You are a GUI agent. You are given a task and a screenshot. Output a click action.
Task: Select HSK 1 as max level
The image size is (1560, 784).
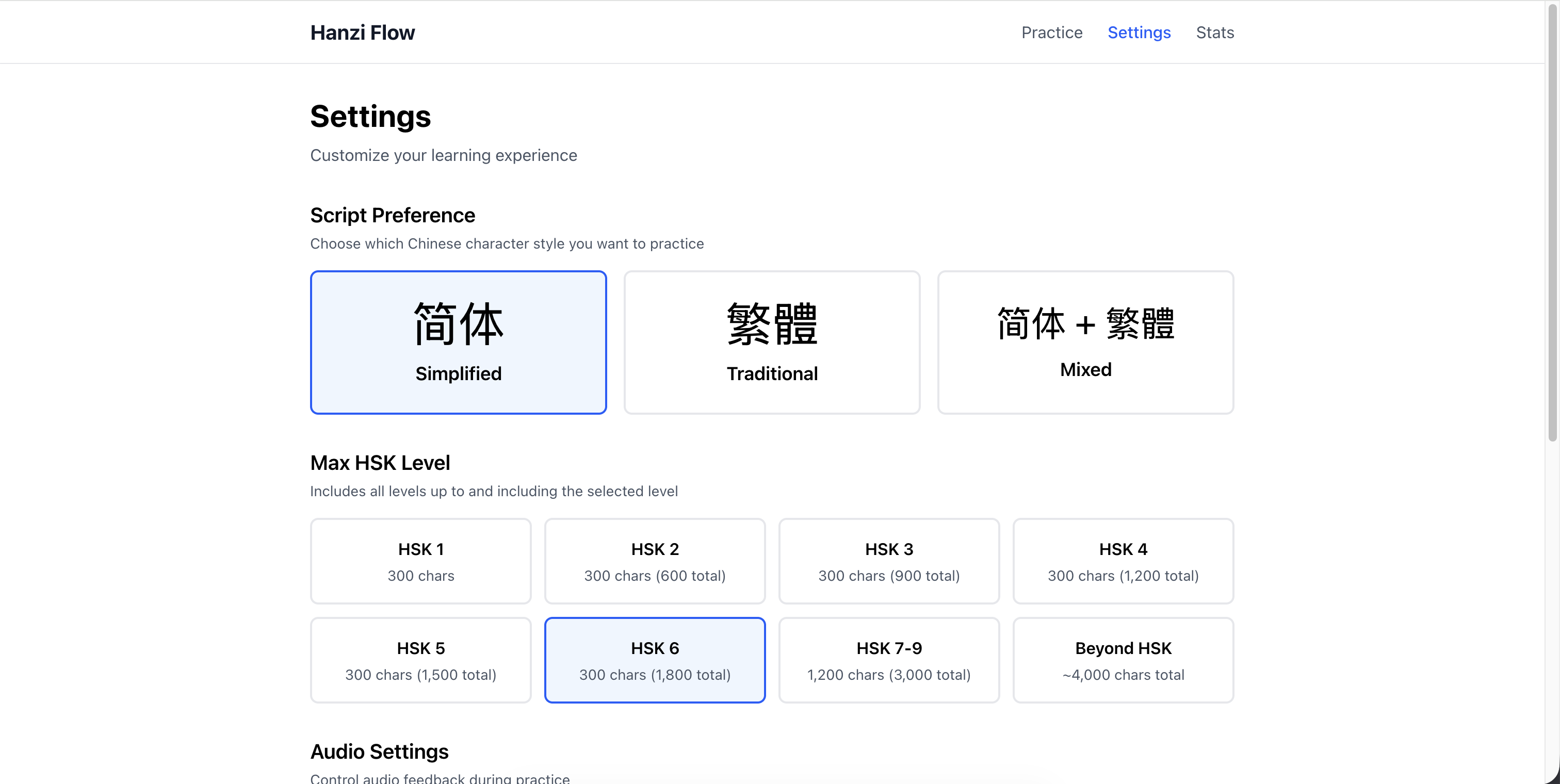tap(420, 560)
